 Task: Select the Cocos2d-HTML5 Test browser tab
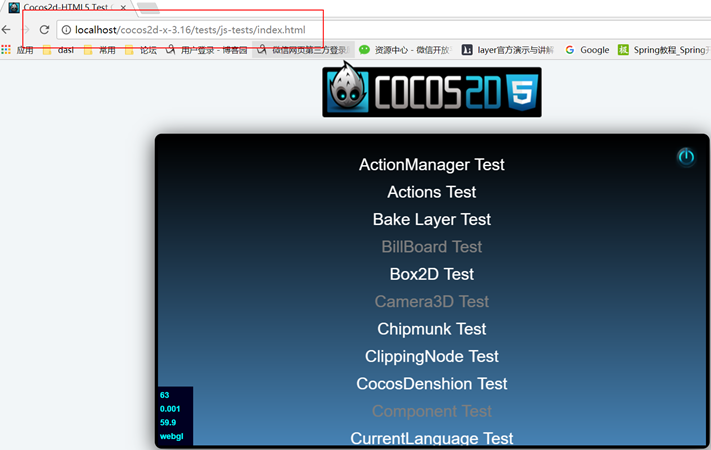click(68, 7)
